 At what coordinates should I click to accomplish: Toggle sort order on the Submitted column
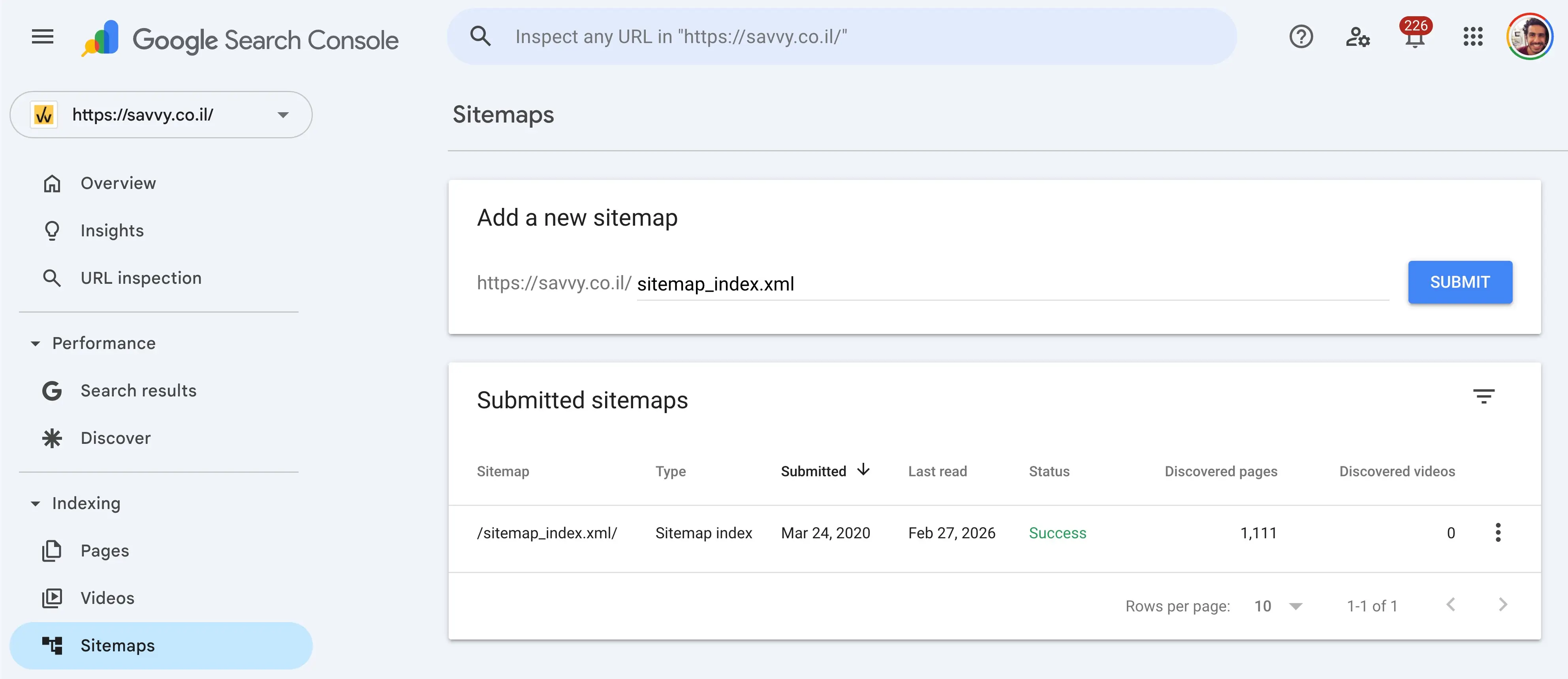coord(825,470)
